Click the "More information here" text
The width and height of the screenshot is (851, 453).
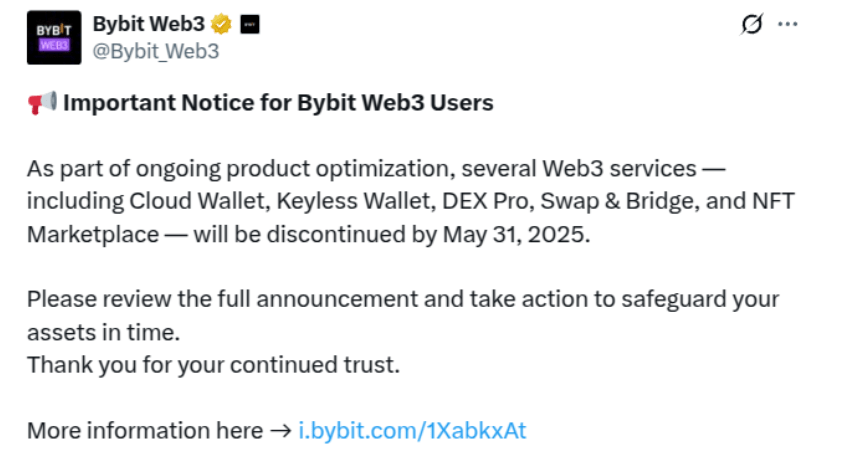(x=145, y=431)
